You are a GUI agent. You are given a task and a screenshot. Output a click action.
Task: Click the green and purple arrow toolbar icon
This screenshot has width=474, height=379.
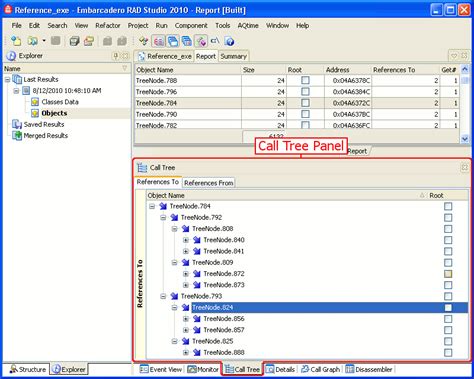coord(201,41)
